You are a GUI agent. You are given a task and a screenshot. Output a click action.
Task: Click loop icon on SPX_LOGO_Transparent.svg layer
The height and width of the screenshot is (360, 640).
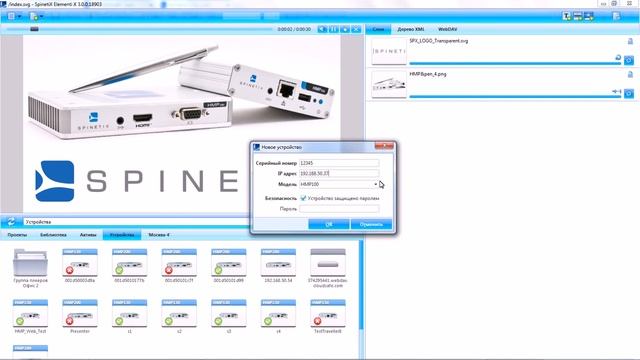618,58
